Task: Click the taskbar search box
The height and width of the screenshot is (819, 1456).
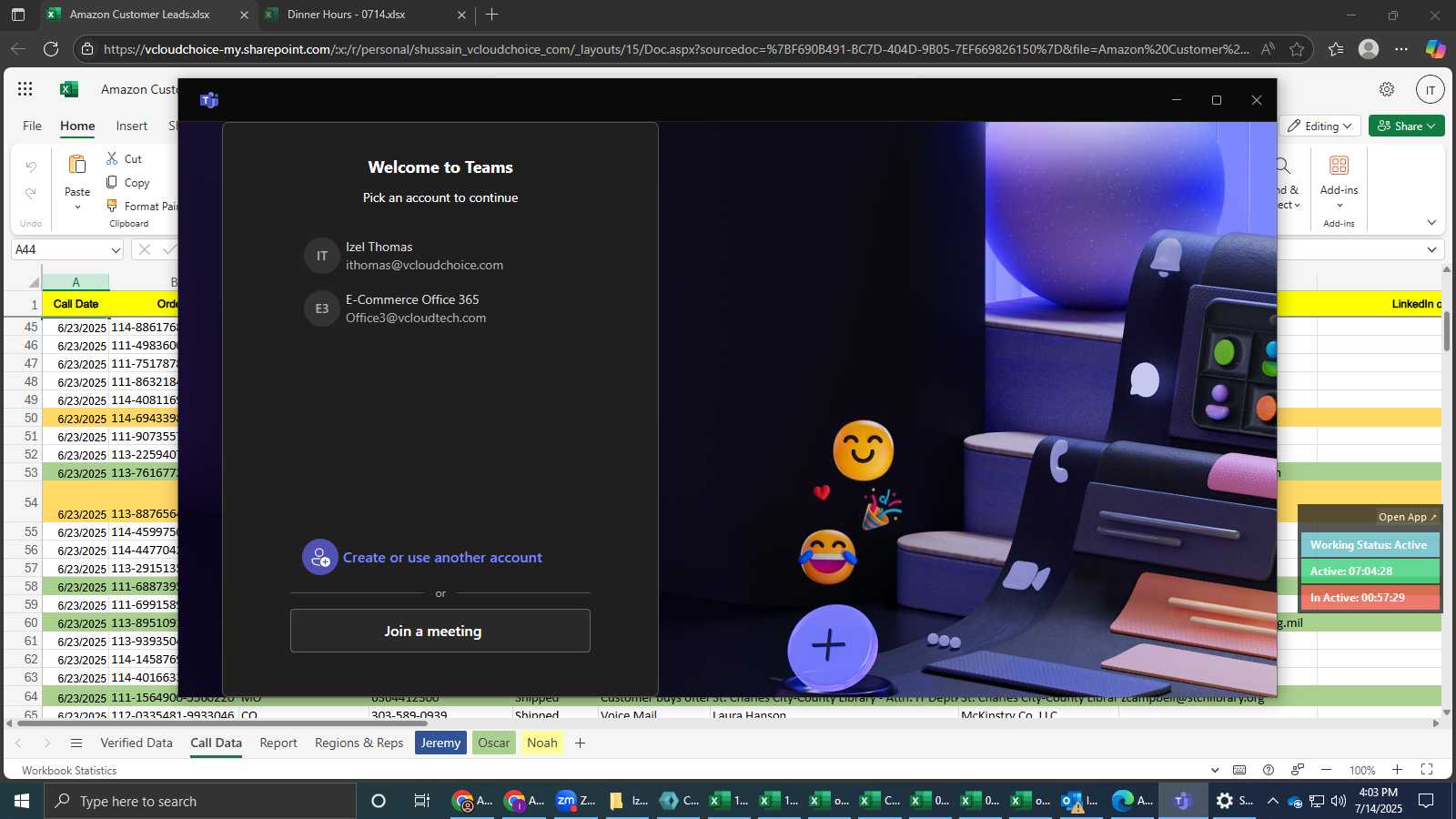Action: click(x=200, y=801)
